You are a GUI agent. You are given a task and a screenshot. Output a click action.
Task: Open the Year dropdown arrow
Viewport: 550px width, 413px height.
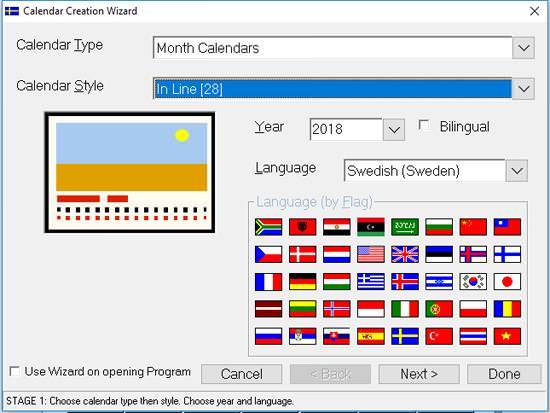coord(394,129)
